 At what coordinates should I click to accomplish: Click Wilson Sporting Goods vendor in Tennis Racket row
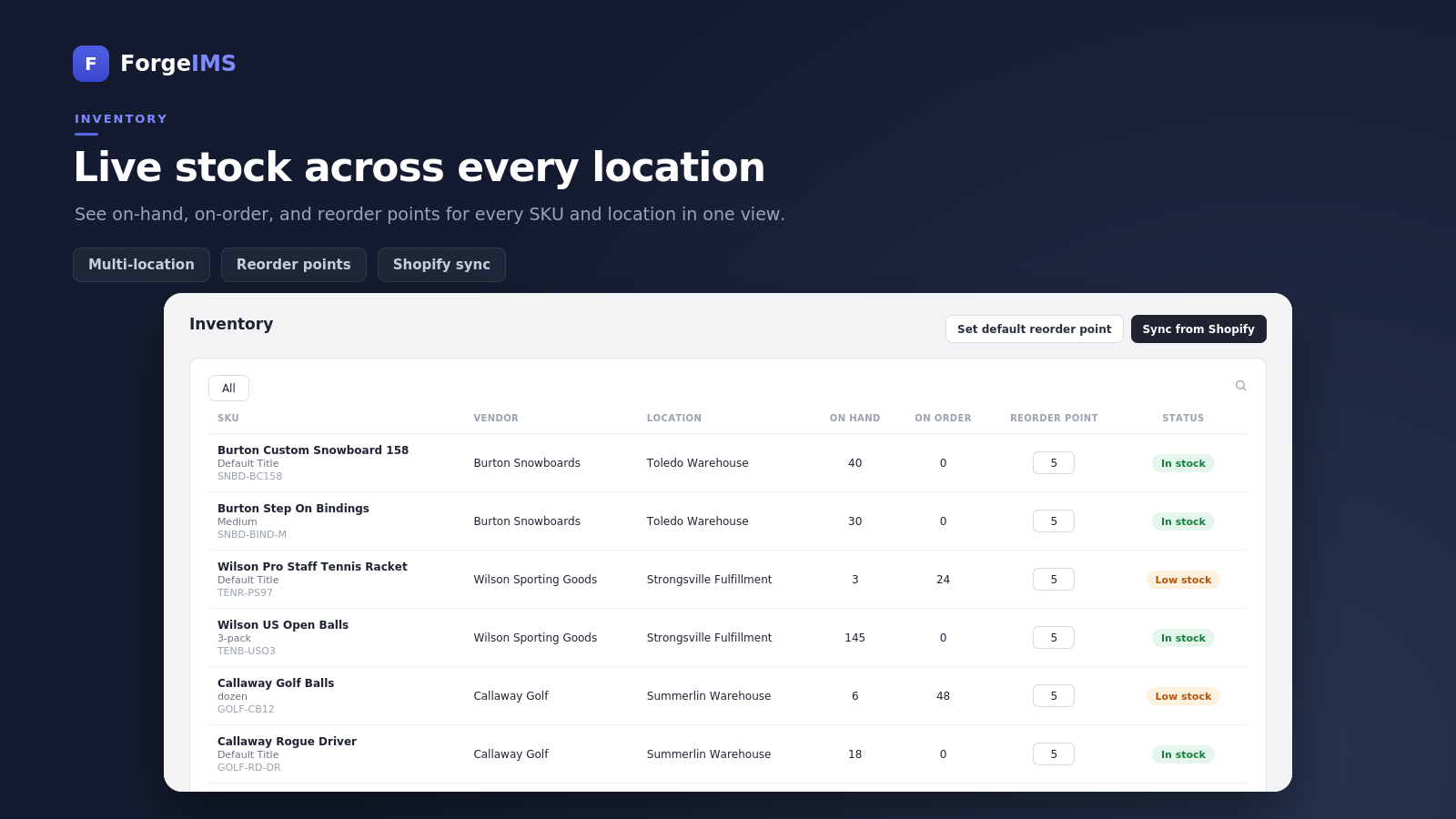click(535, 580)
